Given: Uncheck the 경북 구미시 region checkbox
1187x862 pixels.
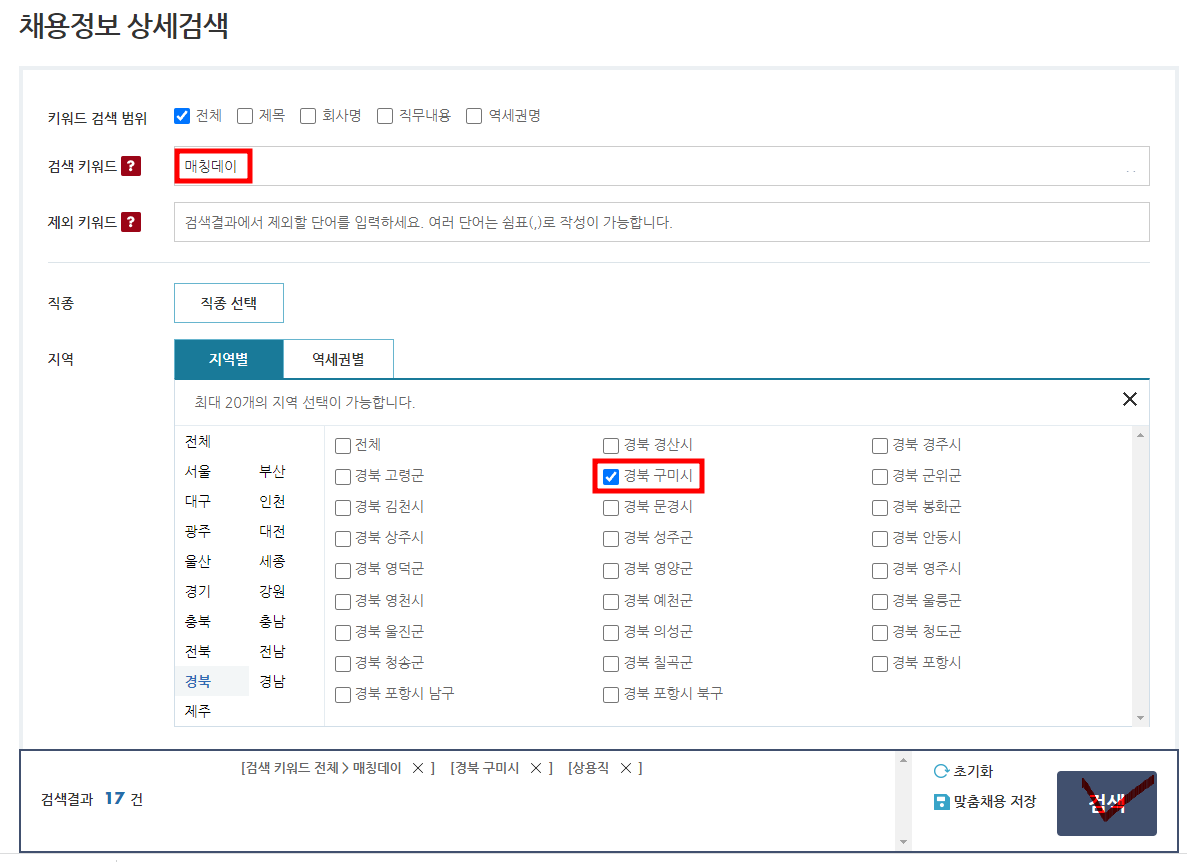Looking at the screenshot, I should [611, 476].
